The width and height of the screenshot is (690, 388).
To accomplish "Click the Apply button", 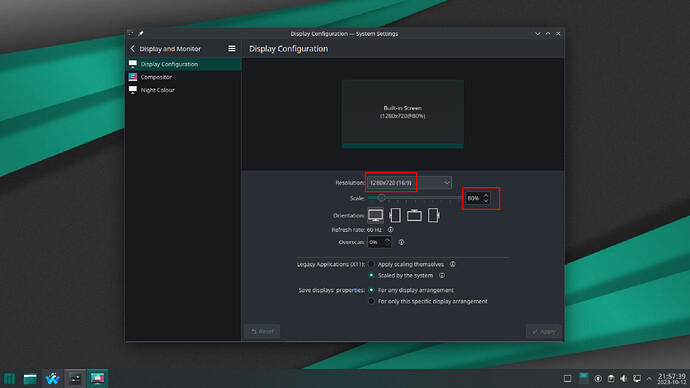I will 543,331.
